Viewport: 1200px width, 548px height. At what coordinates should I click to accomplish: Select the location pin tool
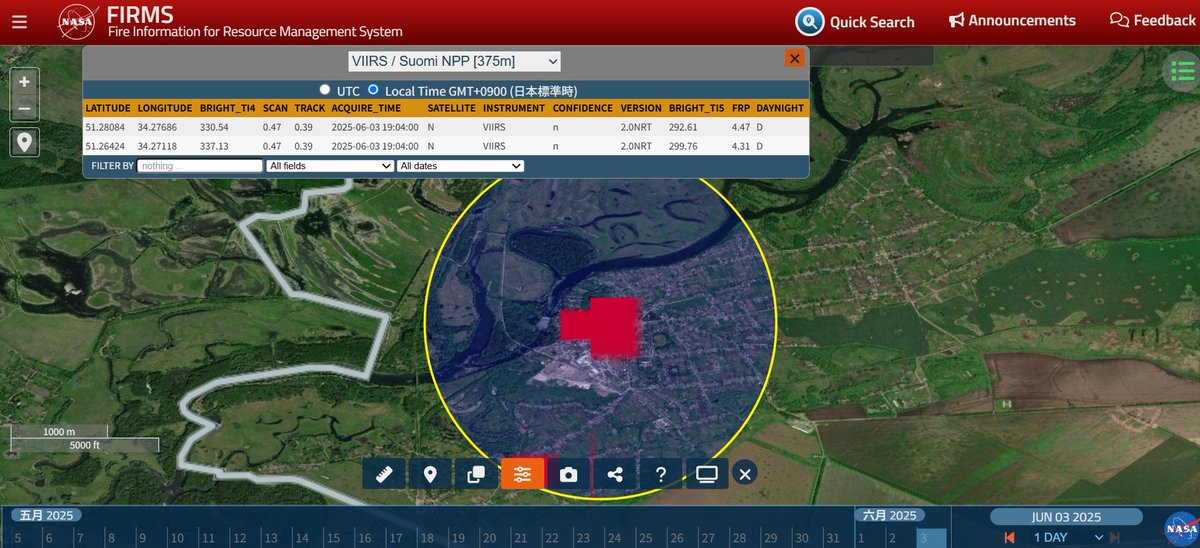tap(430, 474)
